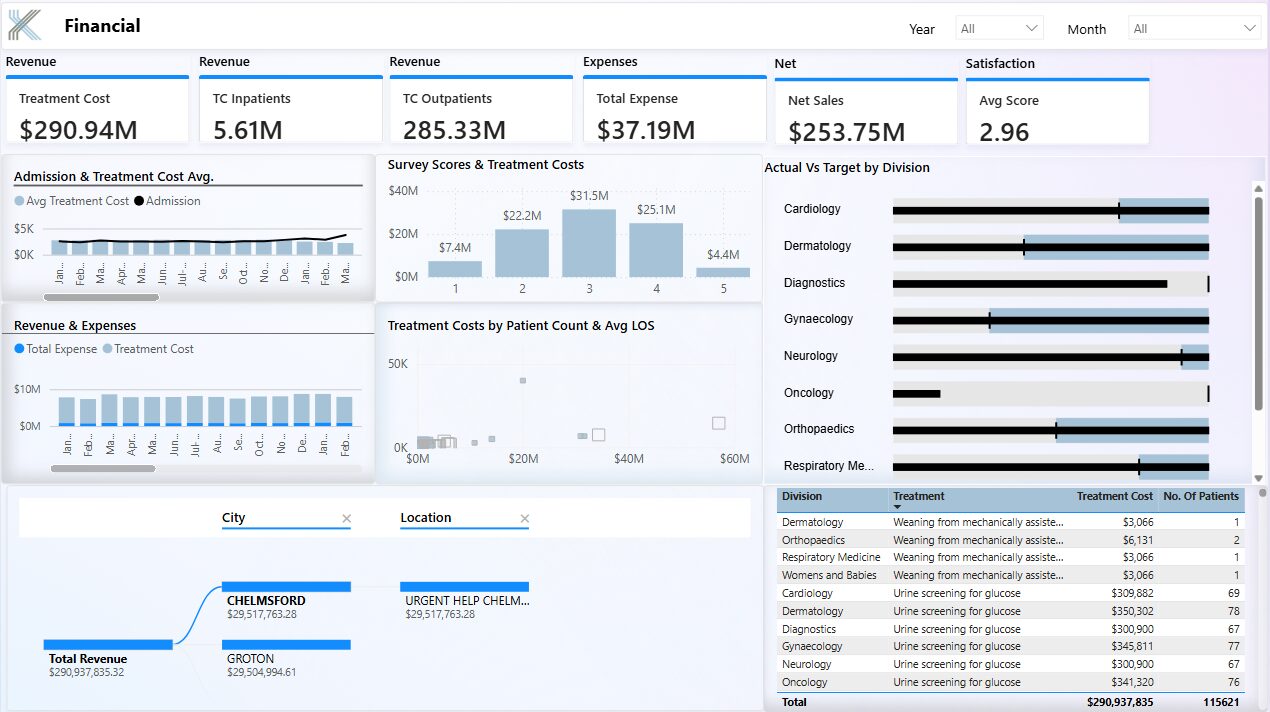Image resolution: width=1270 pixels, height=712 pixels.
Task: Remove the Location level with its X icon
Action: [525, 518]
